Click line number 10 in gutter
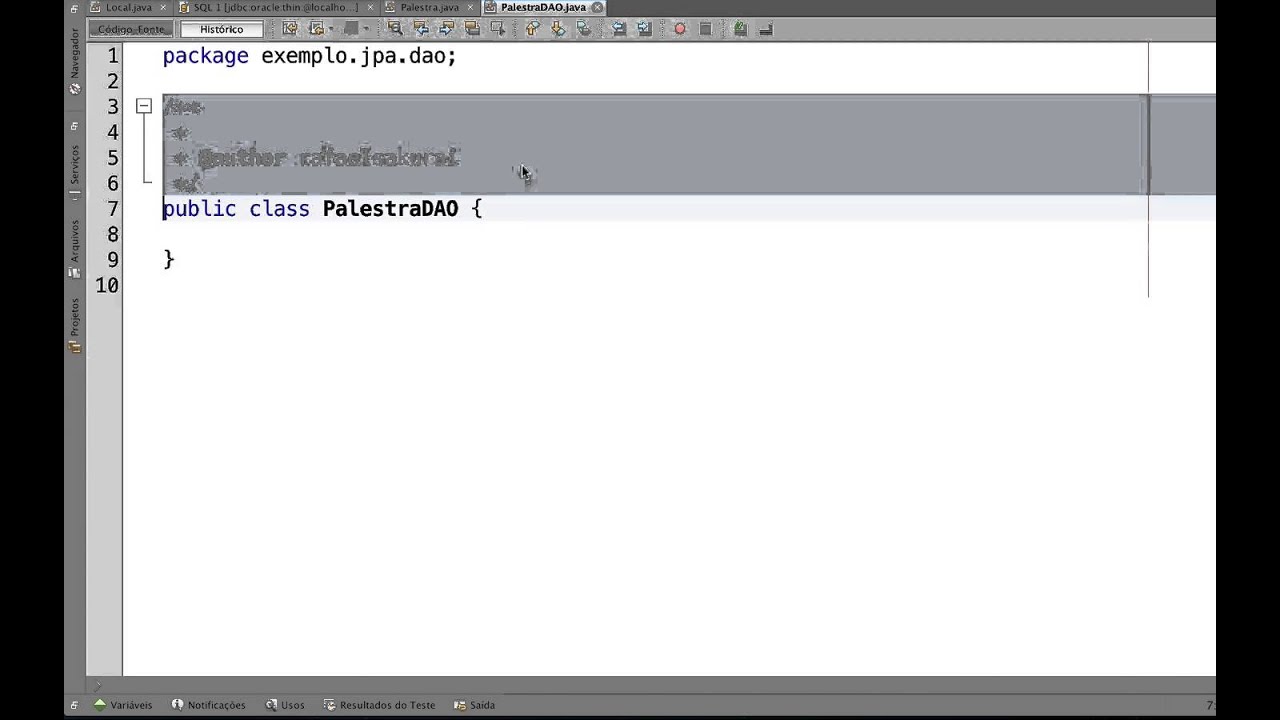This screenshot has height=720, width=1280. (x=107, y=285)
